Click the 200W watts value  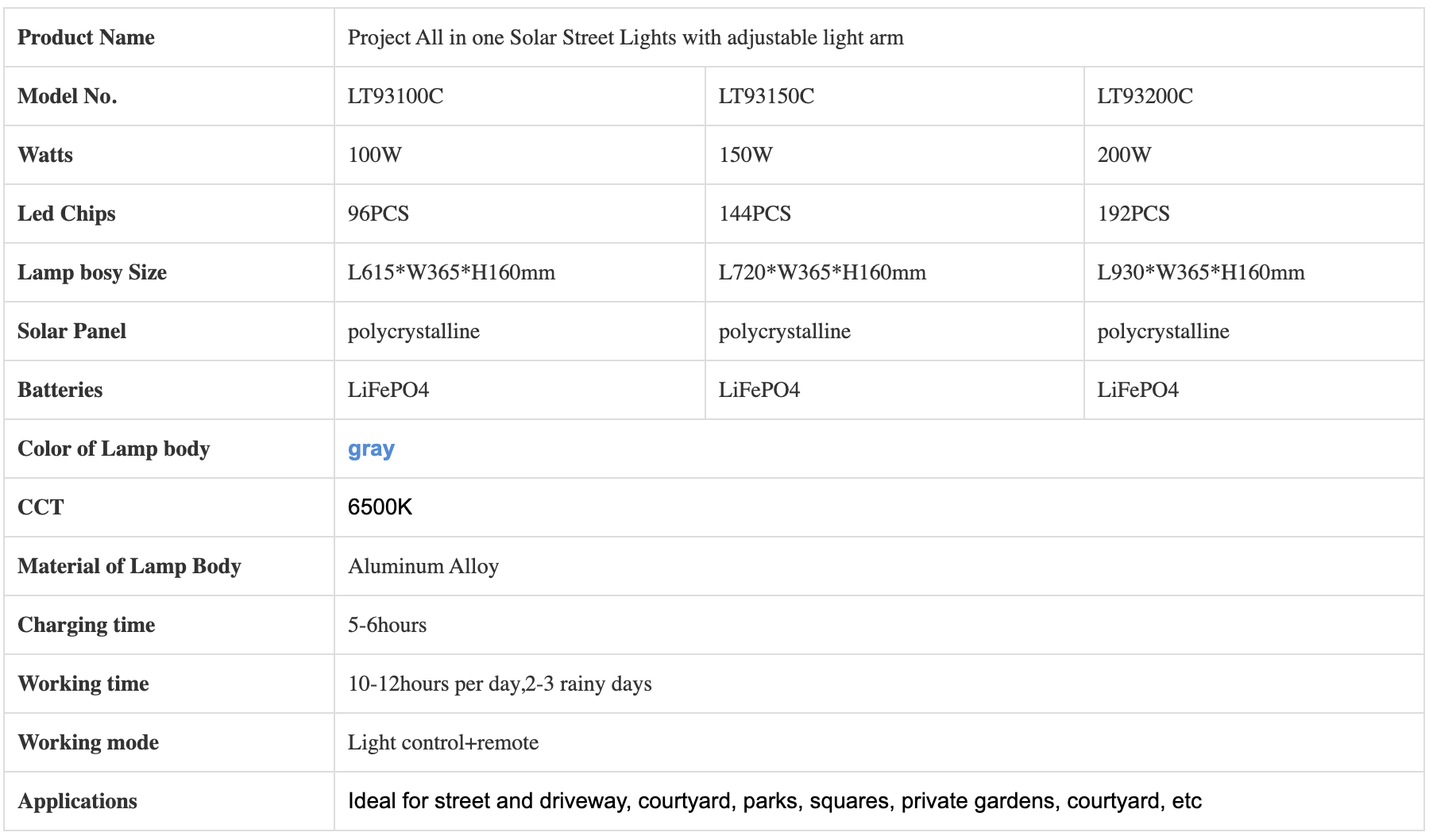pyautogui.click(x=1124, y=155)
